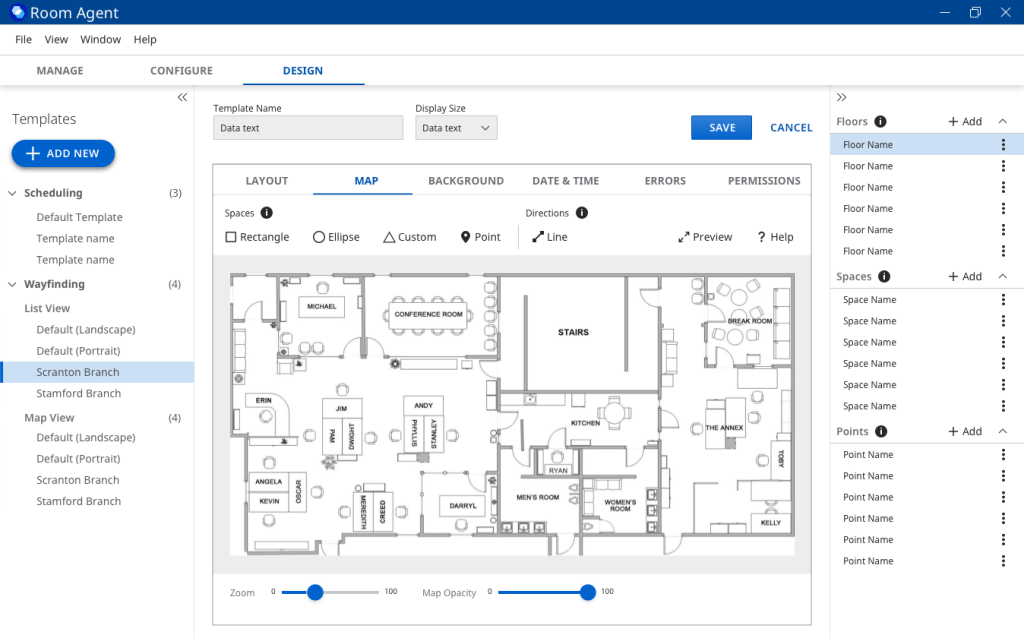This screenshot has height=638, width=1024.
Task: Open the CONFIGURE tab
Action: point(181,71)
